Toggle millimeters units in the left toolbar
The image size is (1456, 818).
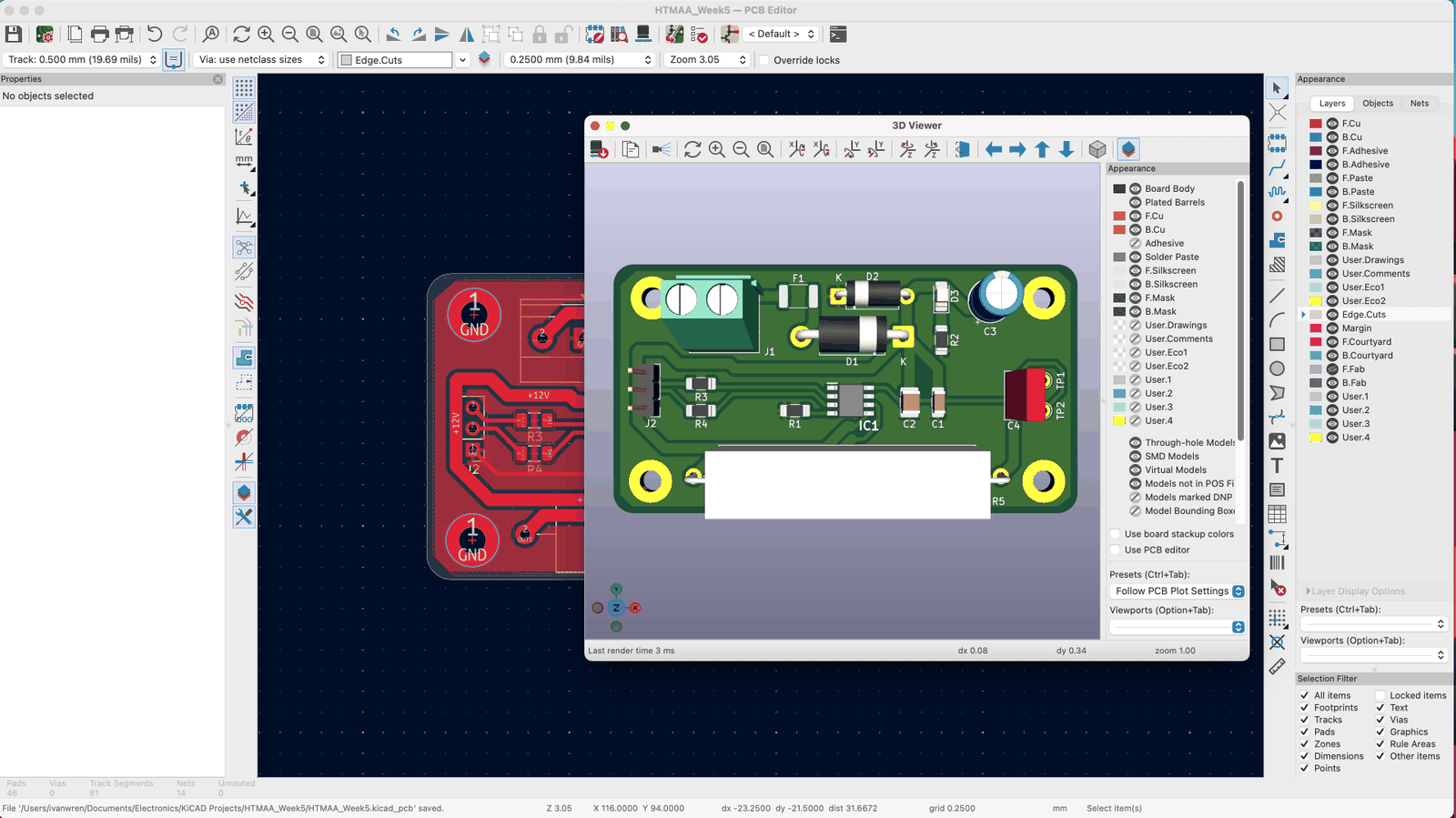pyautogui.click(x=244, y=161)
